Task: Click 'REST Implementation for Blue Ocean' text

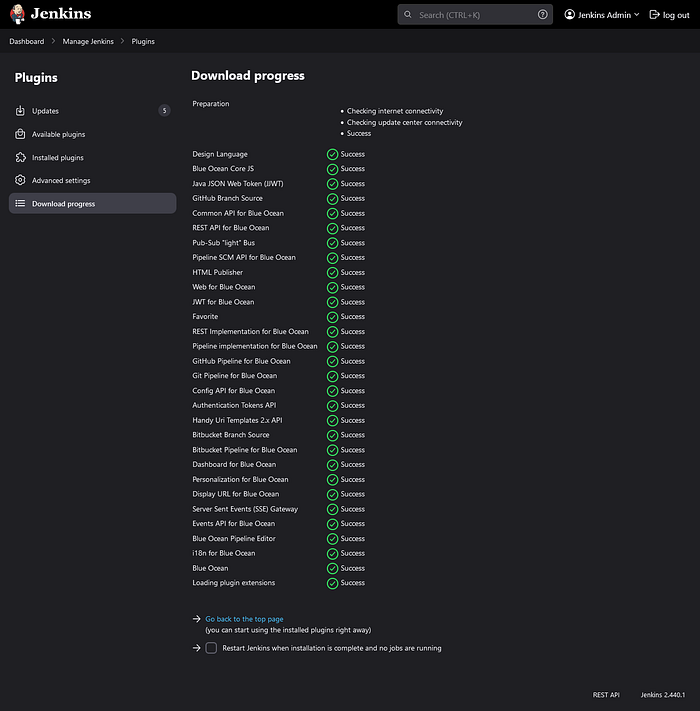Action: 250,331
